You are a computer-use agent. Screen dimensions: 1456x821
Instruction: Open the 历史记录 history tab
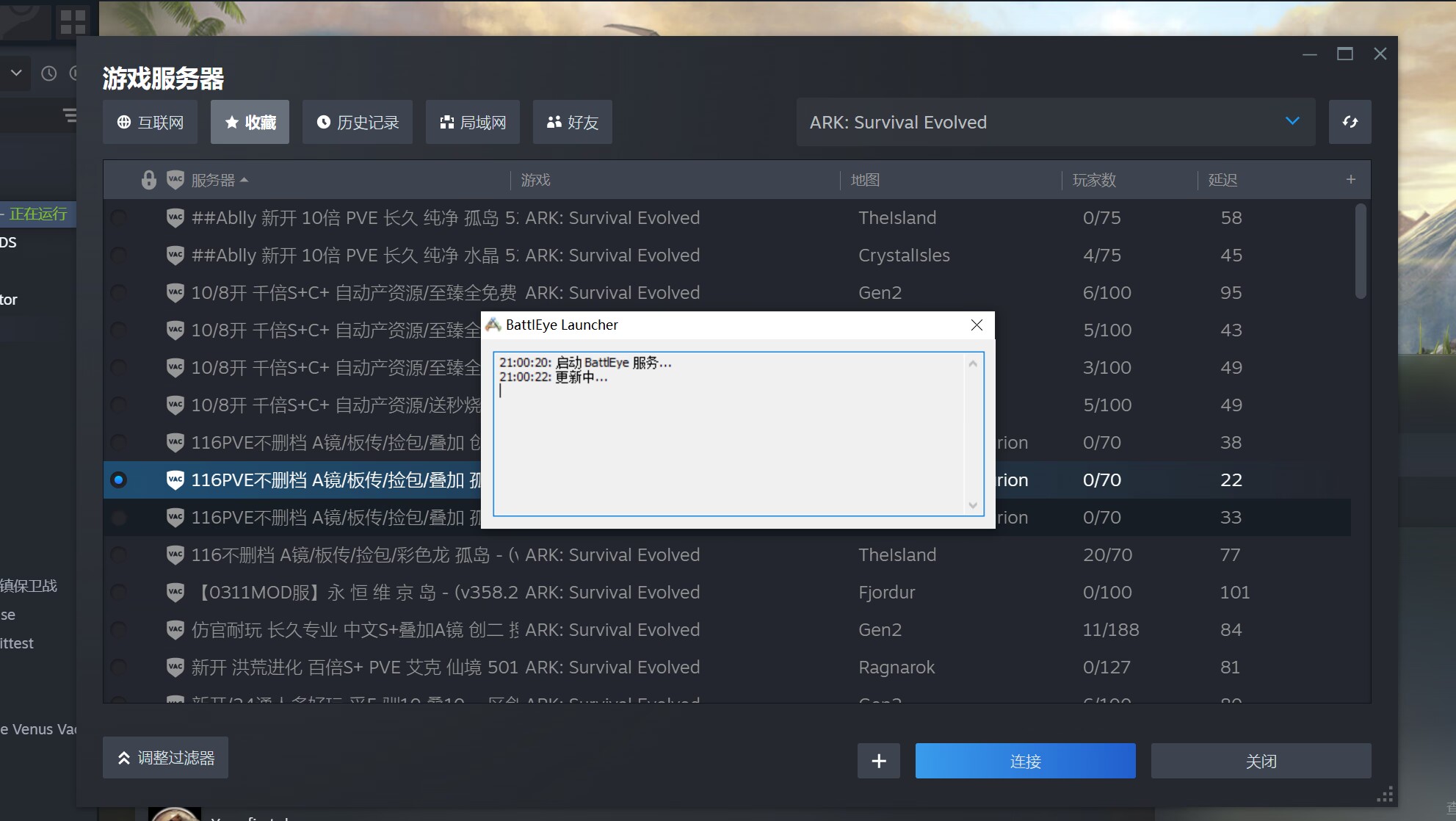(x=358, y=122)
